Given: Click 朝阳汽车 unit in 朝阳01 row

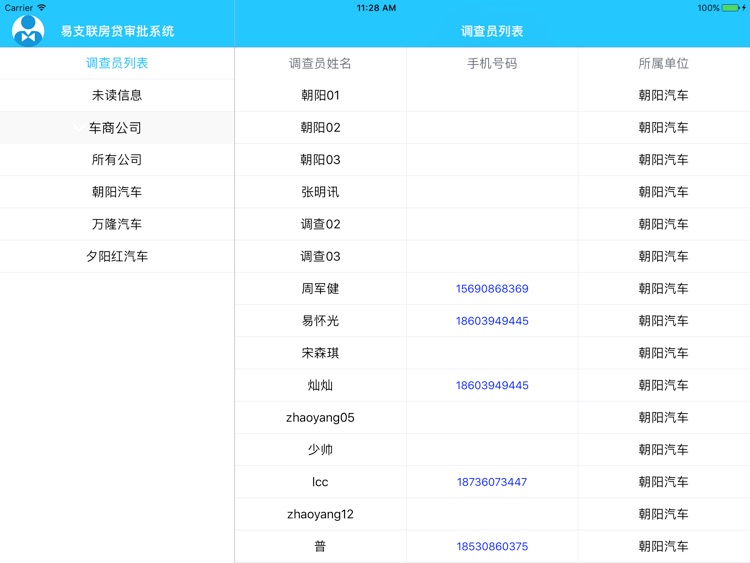Looking at the screenshot, I should (663, 95).
